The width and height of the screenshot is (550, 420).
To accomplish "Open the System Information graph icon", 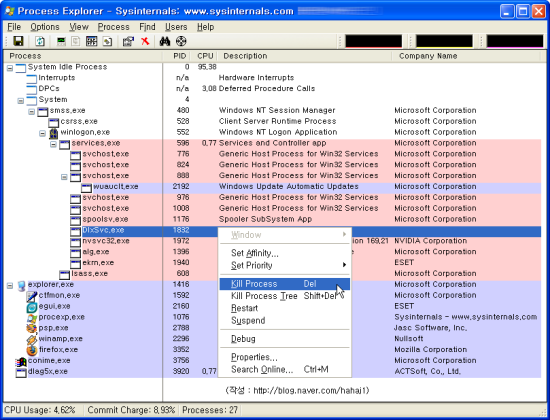I will [61, 41].
